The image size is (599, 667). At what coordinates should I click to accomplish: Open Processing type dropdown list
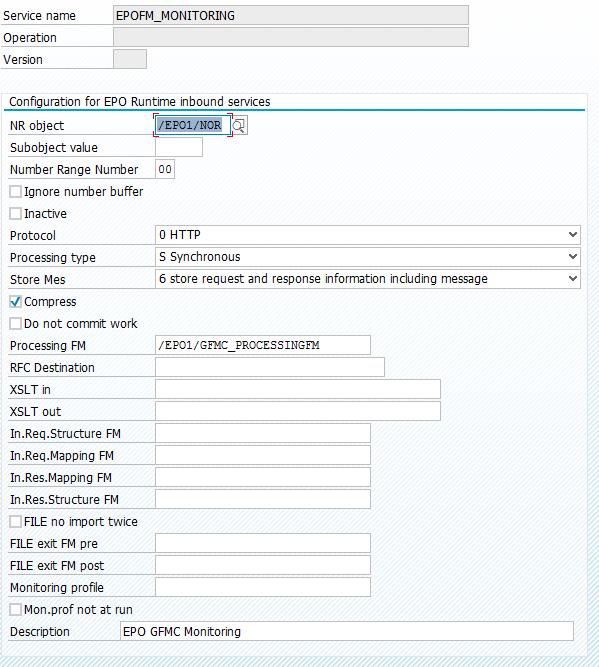[573, 257]
